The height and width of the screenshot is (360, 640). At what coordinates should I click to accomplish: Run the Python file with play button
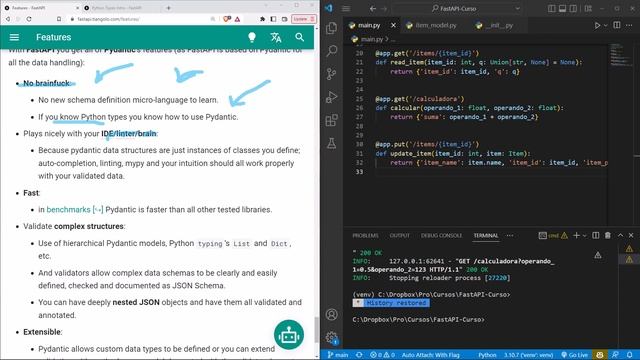click(x=597, y=25)
